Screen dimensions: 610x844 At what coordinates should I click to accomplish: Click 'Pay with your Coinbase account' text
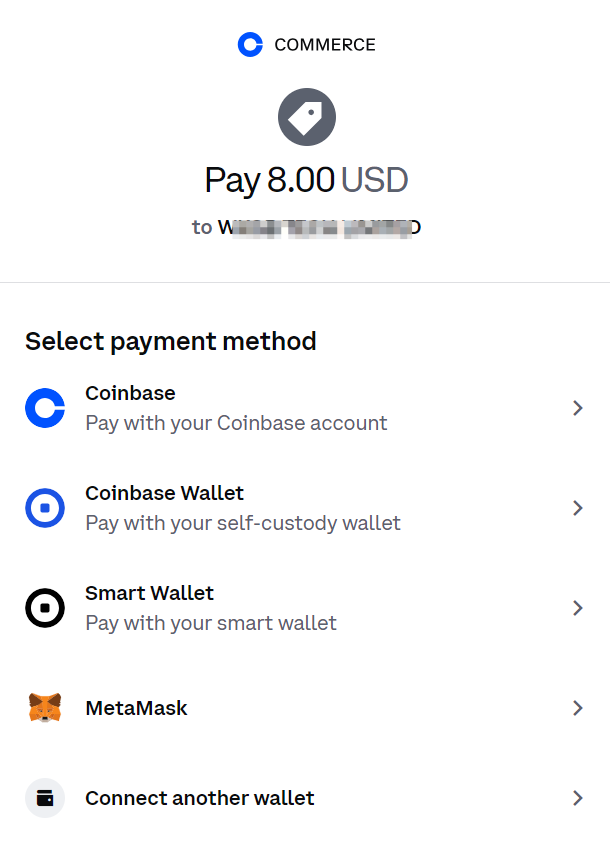(236, 423)
